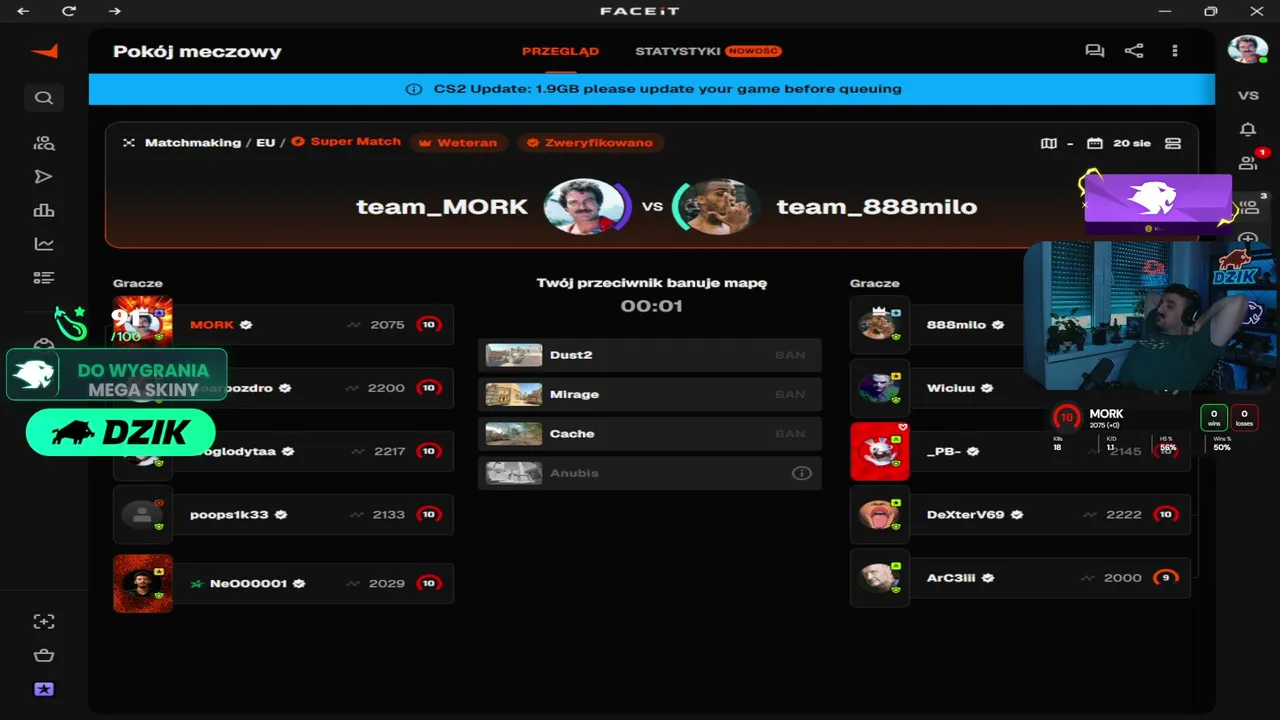Go back with the left arrow
Viewport: 1280px width, 720px height.
point(23,11)
